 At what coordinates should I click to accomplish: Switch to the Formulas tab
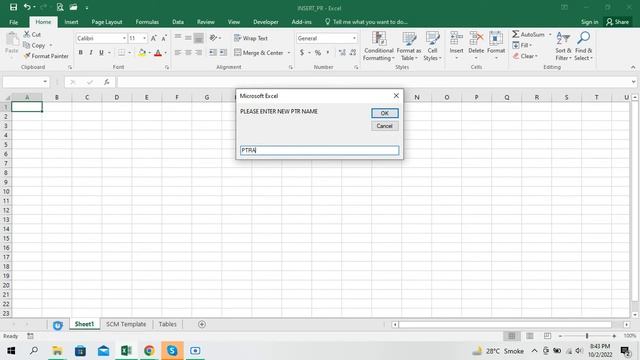point(147,22)
